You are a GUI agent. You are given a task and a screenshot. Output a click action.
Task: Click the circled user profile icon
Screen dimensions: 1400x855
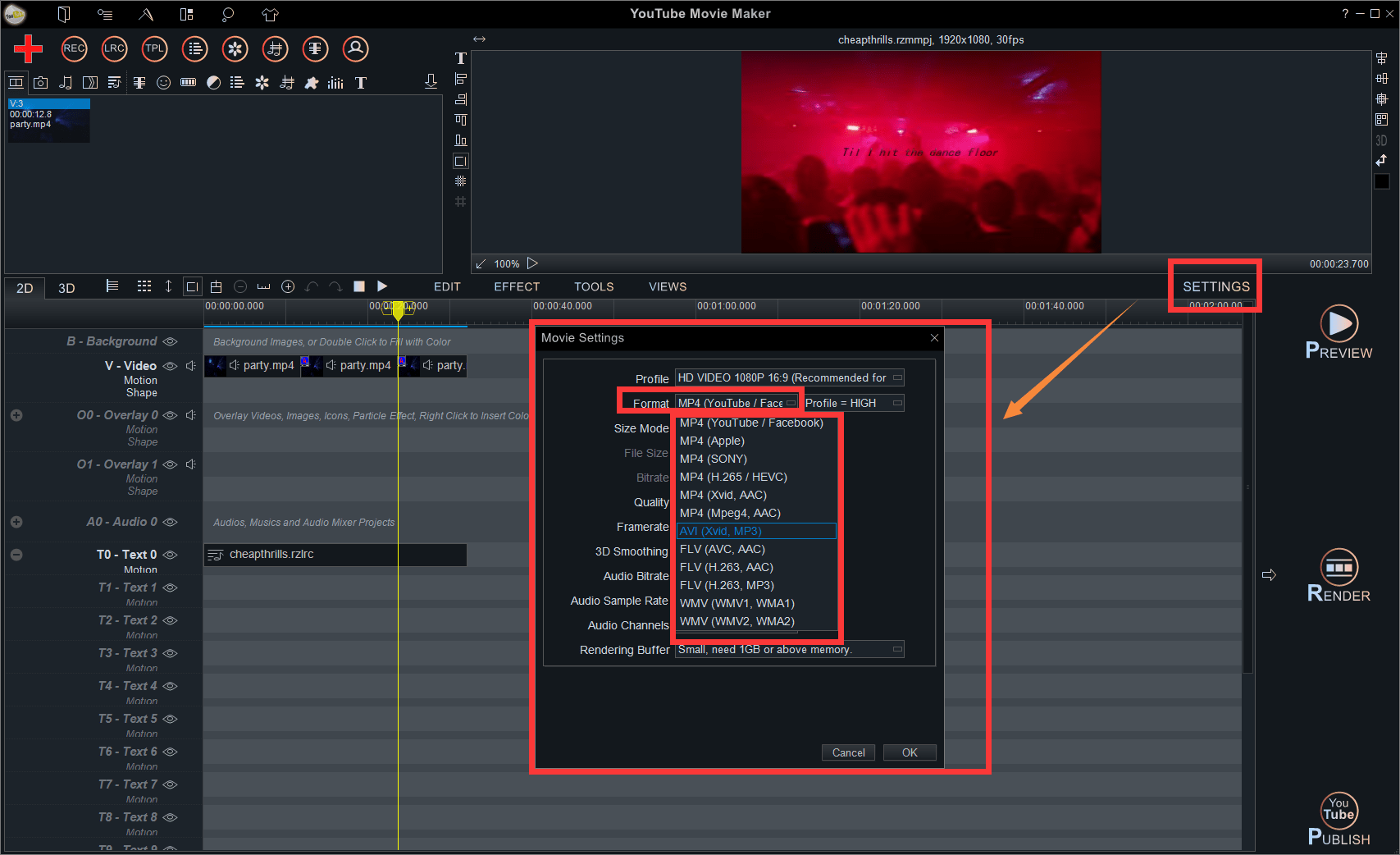click(356, 48)
